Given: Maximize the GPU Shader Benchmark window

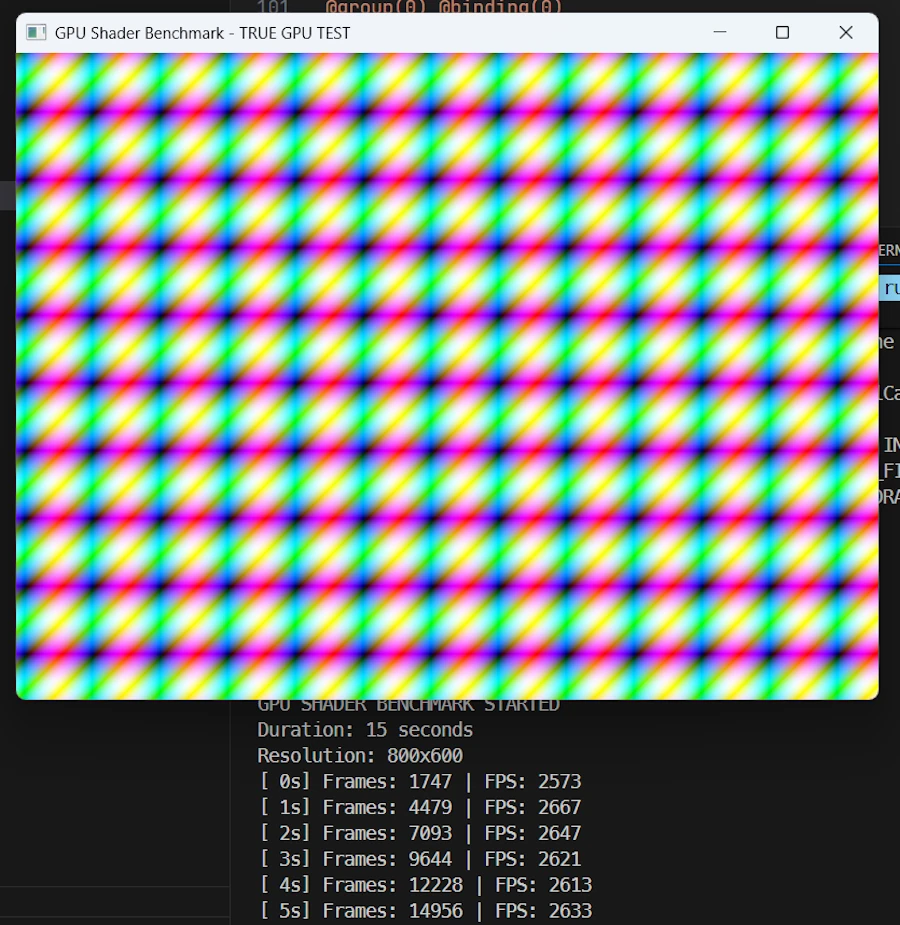Looking at the screenshot, I should coord(782,33).
